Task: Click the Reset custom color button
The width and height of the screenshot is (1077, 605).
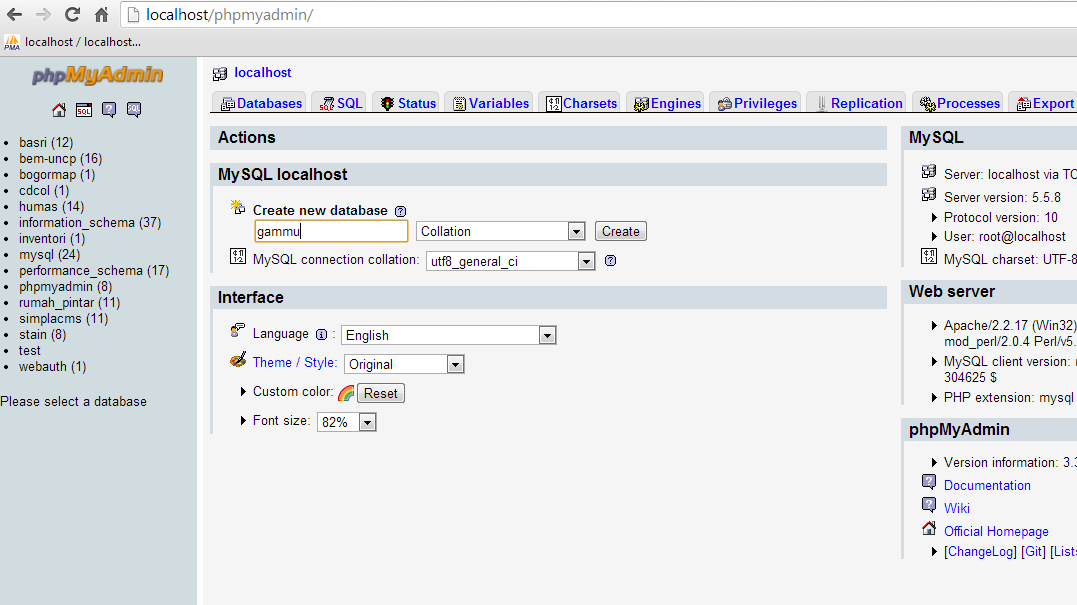Action: point(381,393)
